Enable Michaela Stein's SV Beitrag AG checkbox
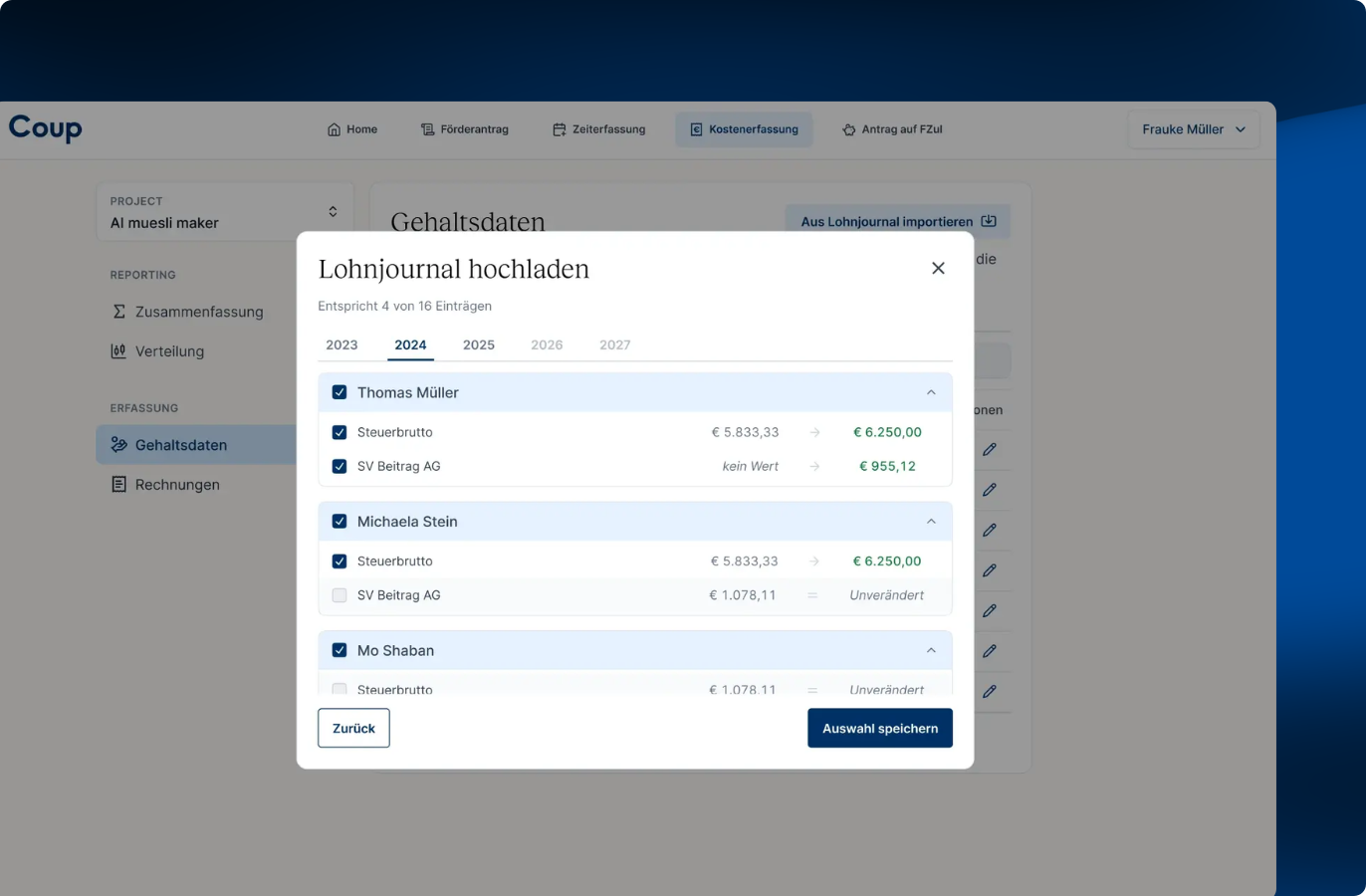 [340, 595]
